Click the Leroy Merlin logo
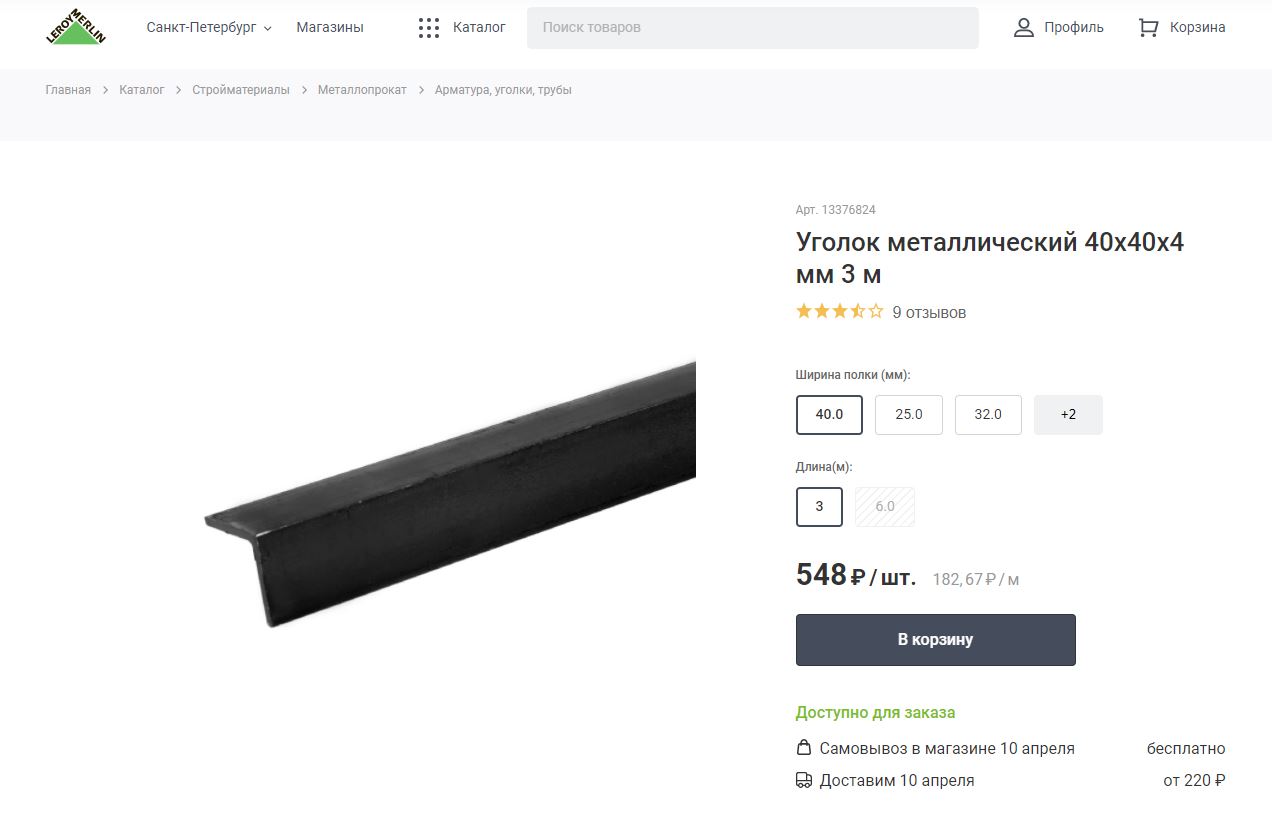1272x815 pixels. pyautogui.click(x=76, y=27)
